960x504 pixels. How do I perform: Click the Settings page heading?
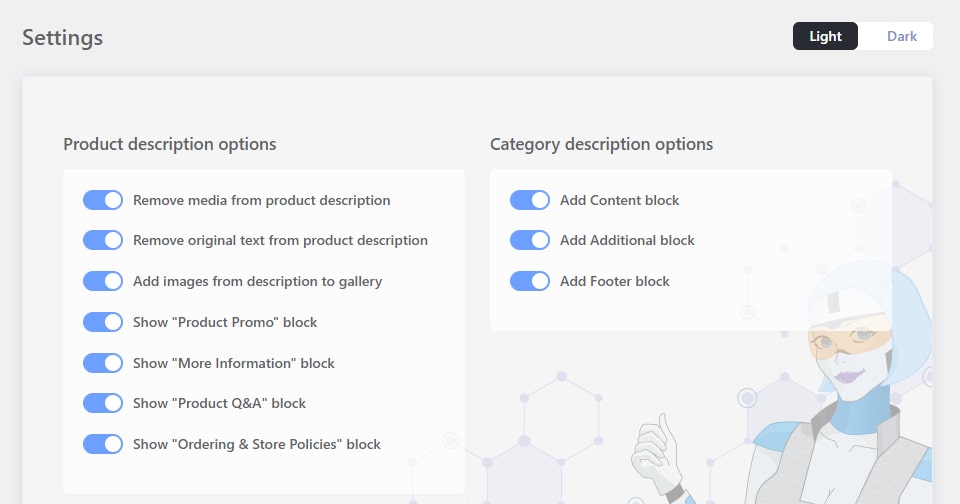click(x=63, y=38)
